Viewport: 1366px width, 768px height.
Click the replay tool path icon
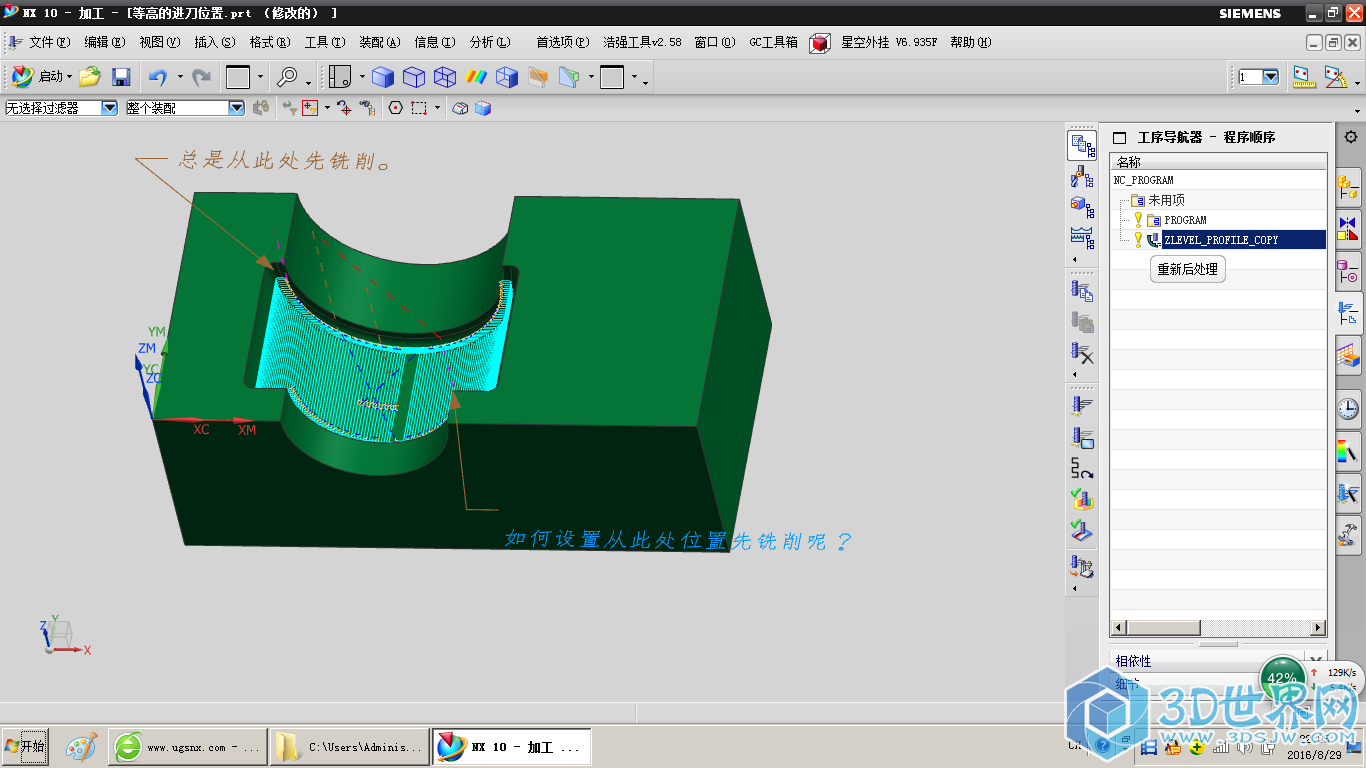(x=1082, y=437)
